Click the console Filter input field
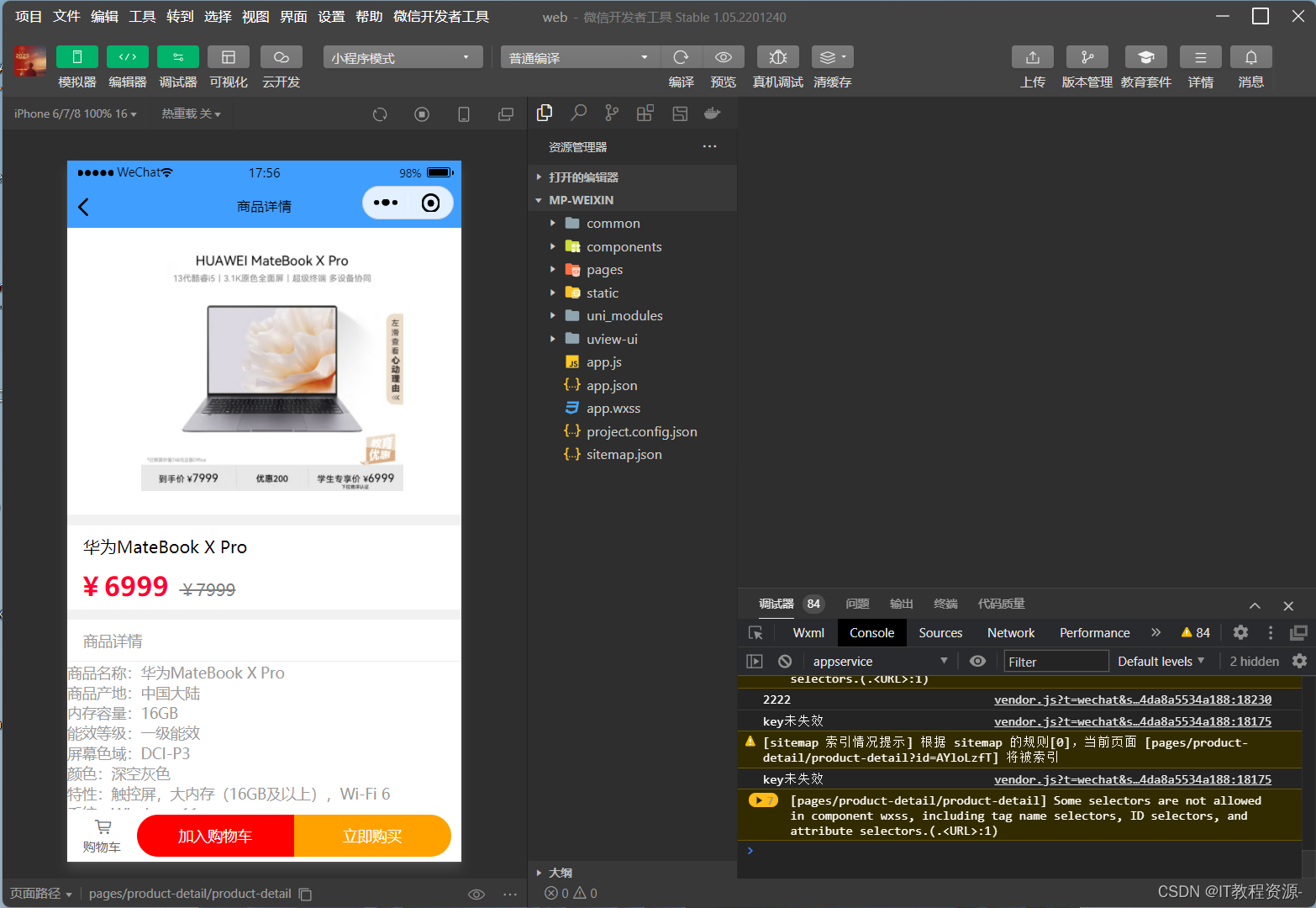Image resolution: width=1316 pixels, height=908 pixels. coord(1056,662)
